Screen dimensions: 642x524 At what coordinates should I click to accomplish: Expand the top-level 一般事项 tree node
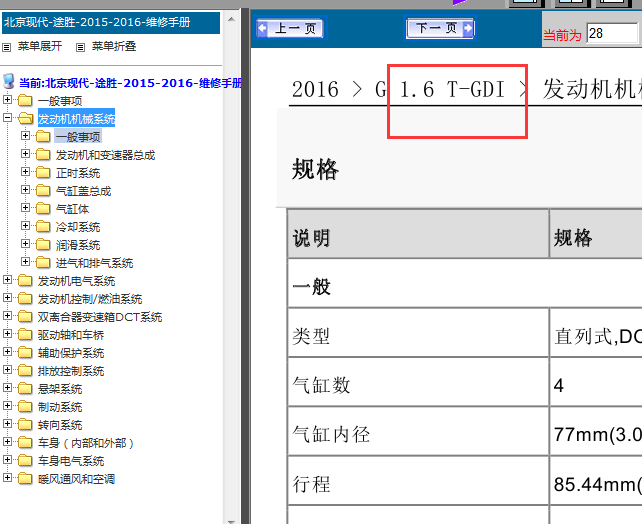[7, 99]
